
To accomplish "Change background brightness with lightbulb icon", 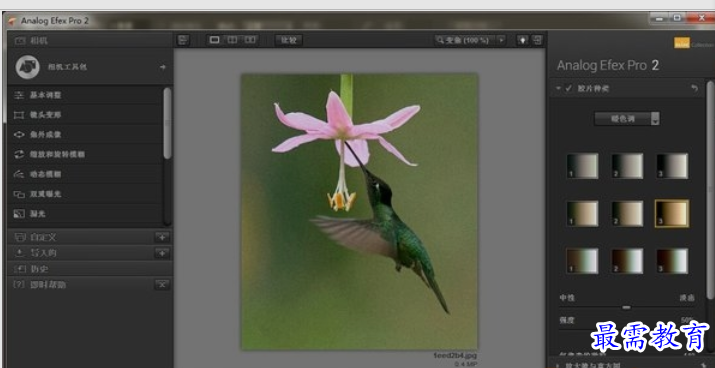I will 523,40.
